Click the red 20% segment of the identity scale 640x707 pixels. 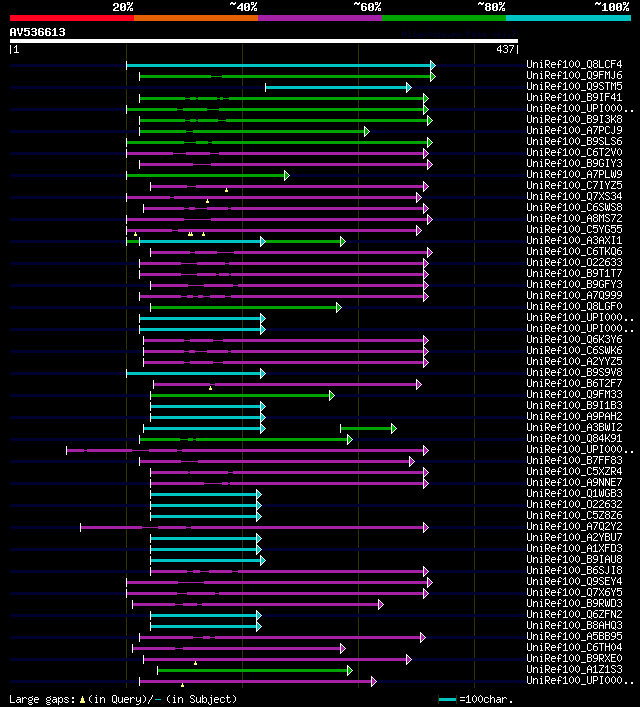coord(72,18)
